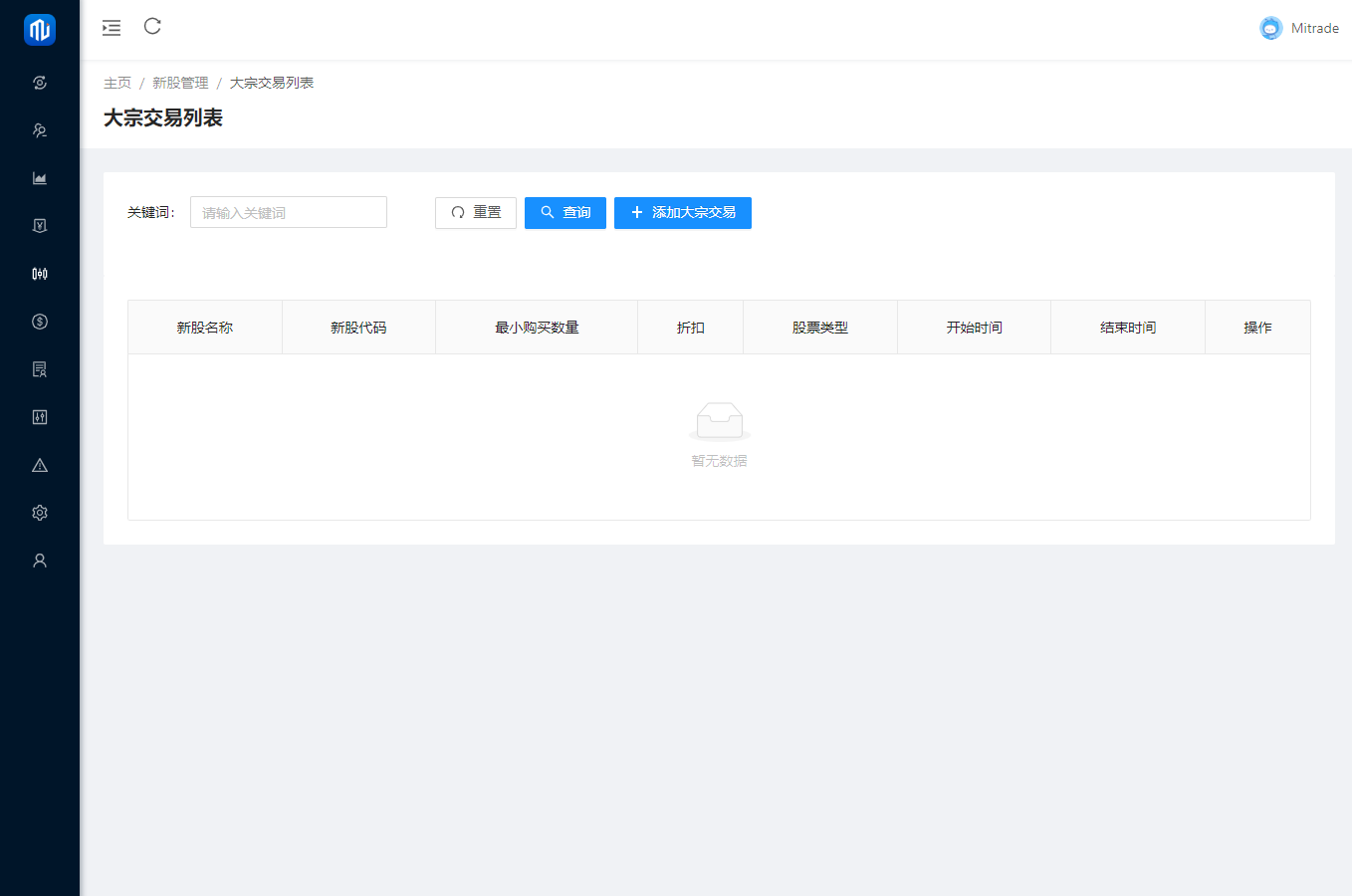Open the area chart sidebar menu
The width and height of the screenshot is (1352, 896).
click(x=40, y=178)
